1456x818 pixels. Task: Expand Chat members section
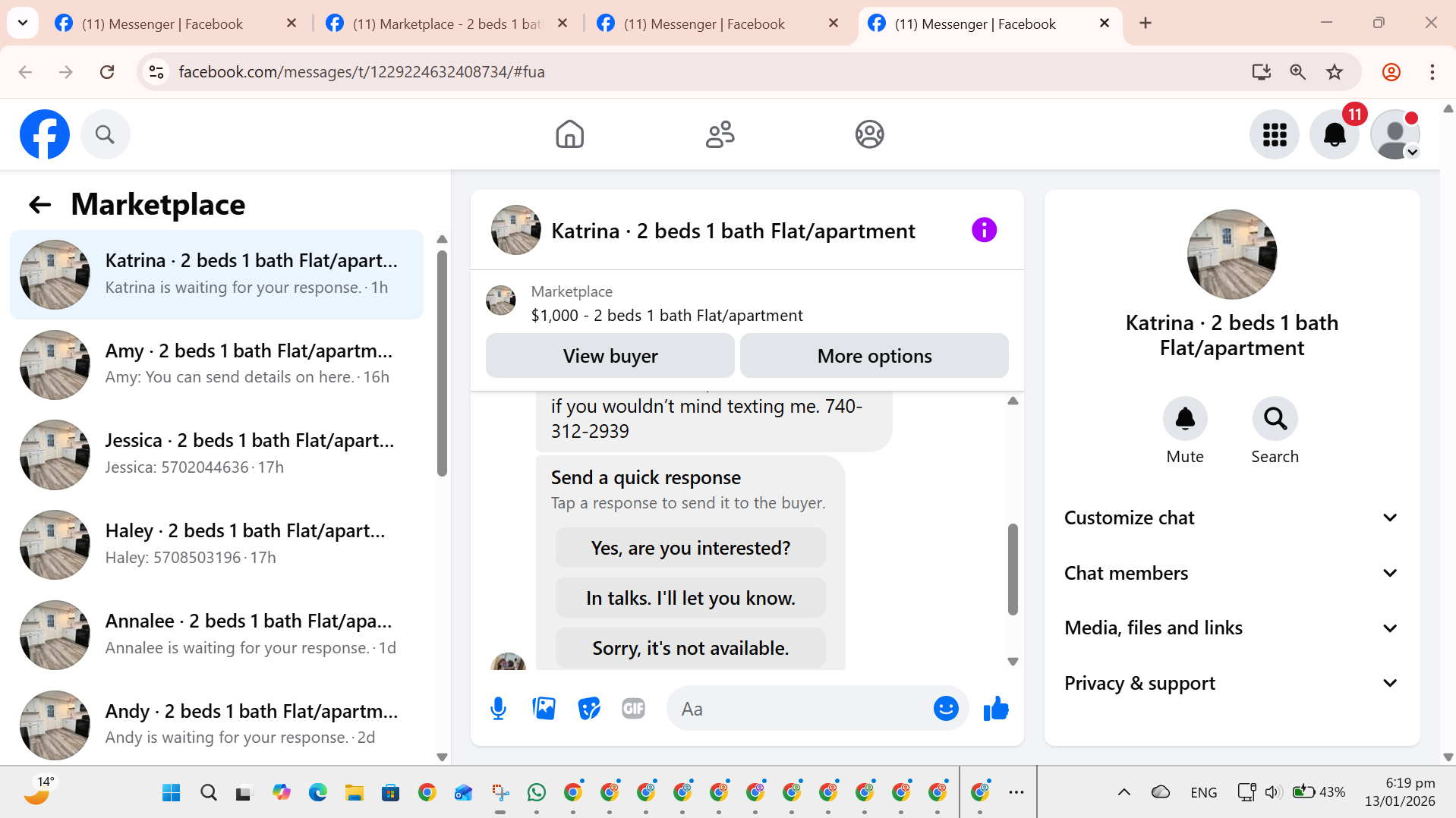click(x=1231, y=573)
